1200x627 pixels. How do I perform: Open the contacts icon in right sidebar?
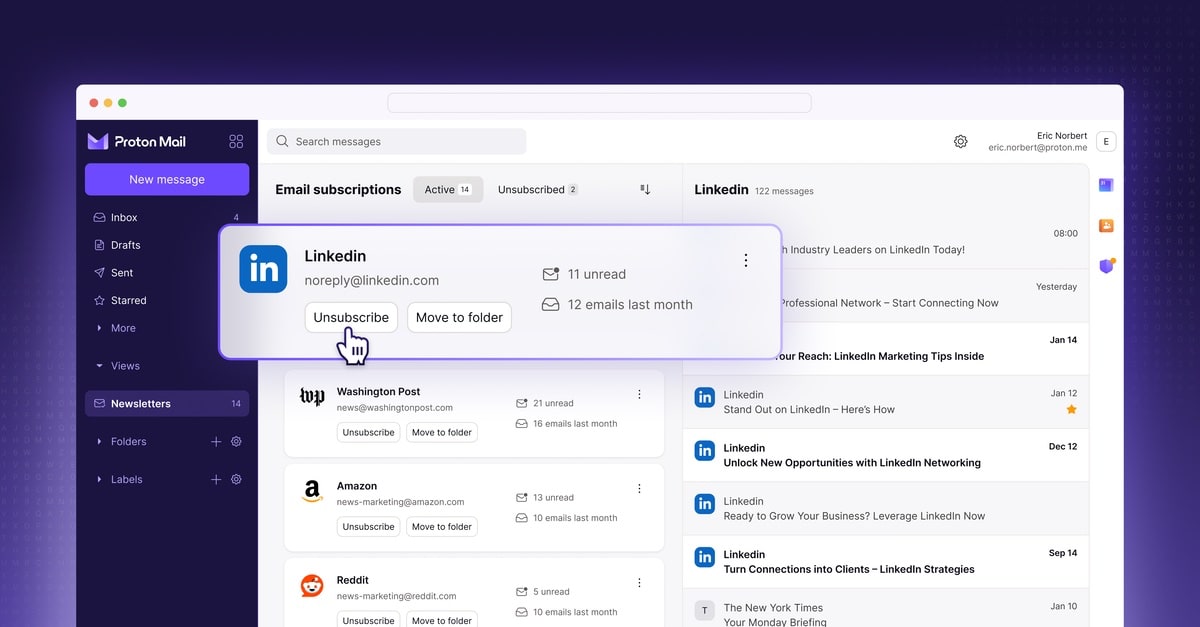(1106, 225)
